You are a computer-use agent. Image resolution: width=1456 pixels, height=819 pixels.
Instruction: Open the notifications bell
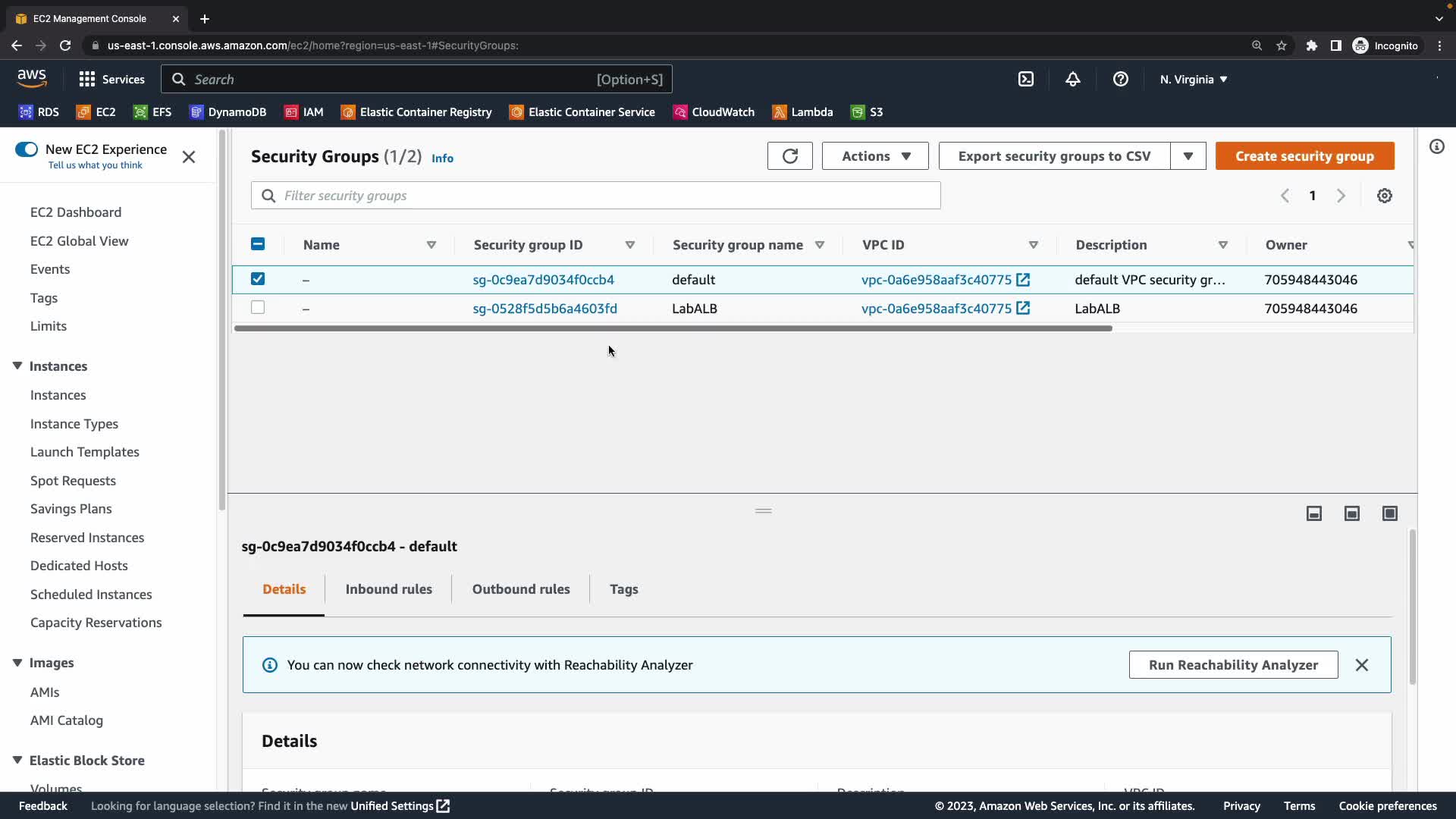[1072, 80]
